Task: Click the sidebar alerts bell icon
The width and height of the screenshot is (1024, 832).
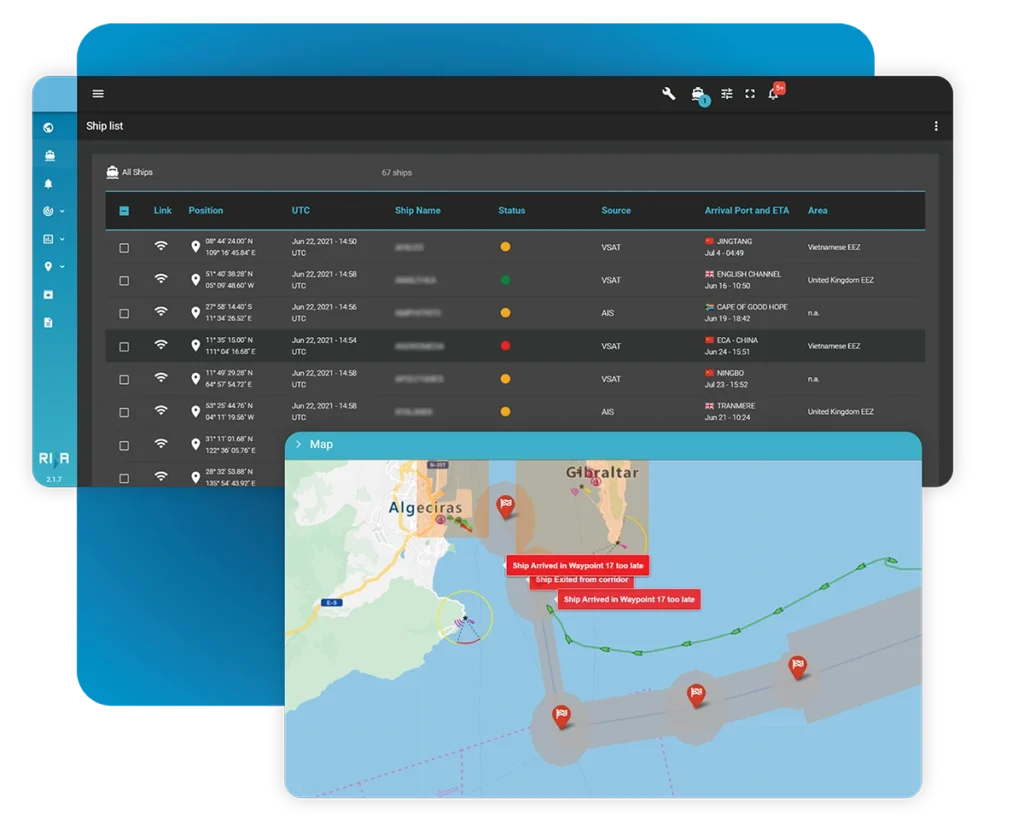Action: point(49,184)
